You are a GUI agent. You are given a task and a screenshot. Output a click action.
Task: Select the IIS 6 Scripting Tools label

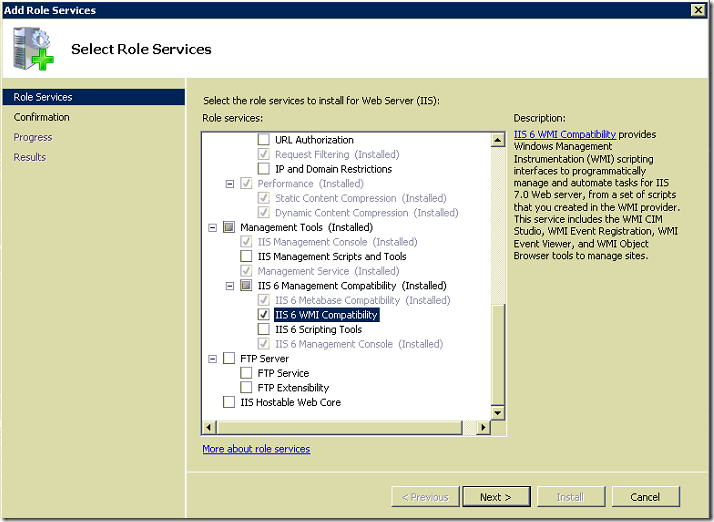coord(318,329)
